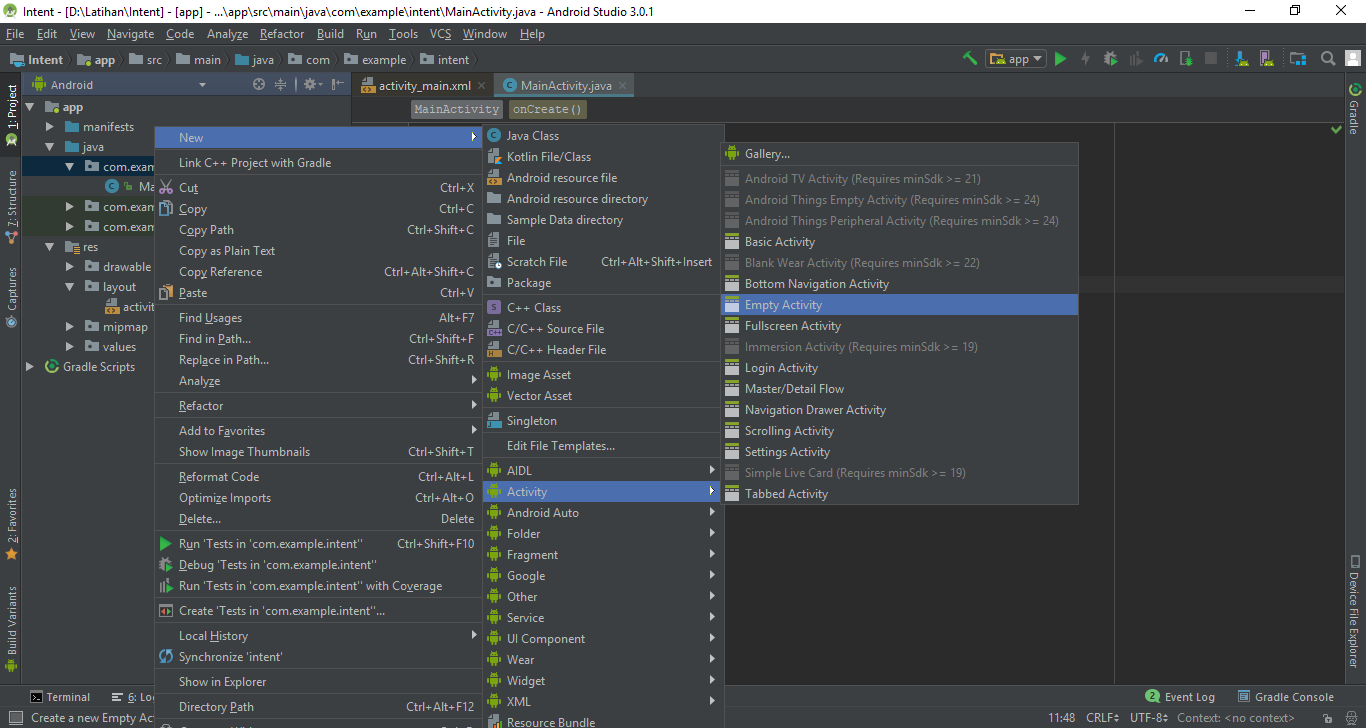Viewport: 1366px width, 728px height.
Task: Switch to the activity_main.xml editor tab
Action: click(424, 86)
